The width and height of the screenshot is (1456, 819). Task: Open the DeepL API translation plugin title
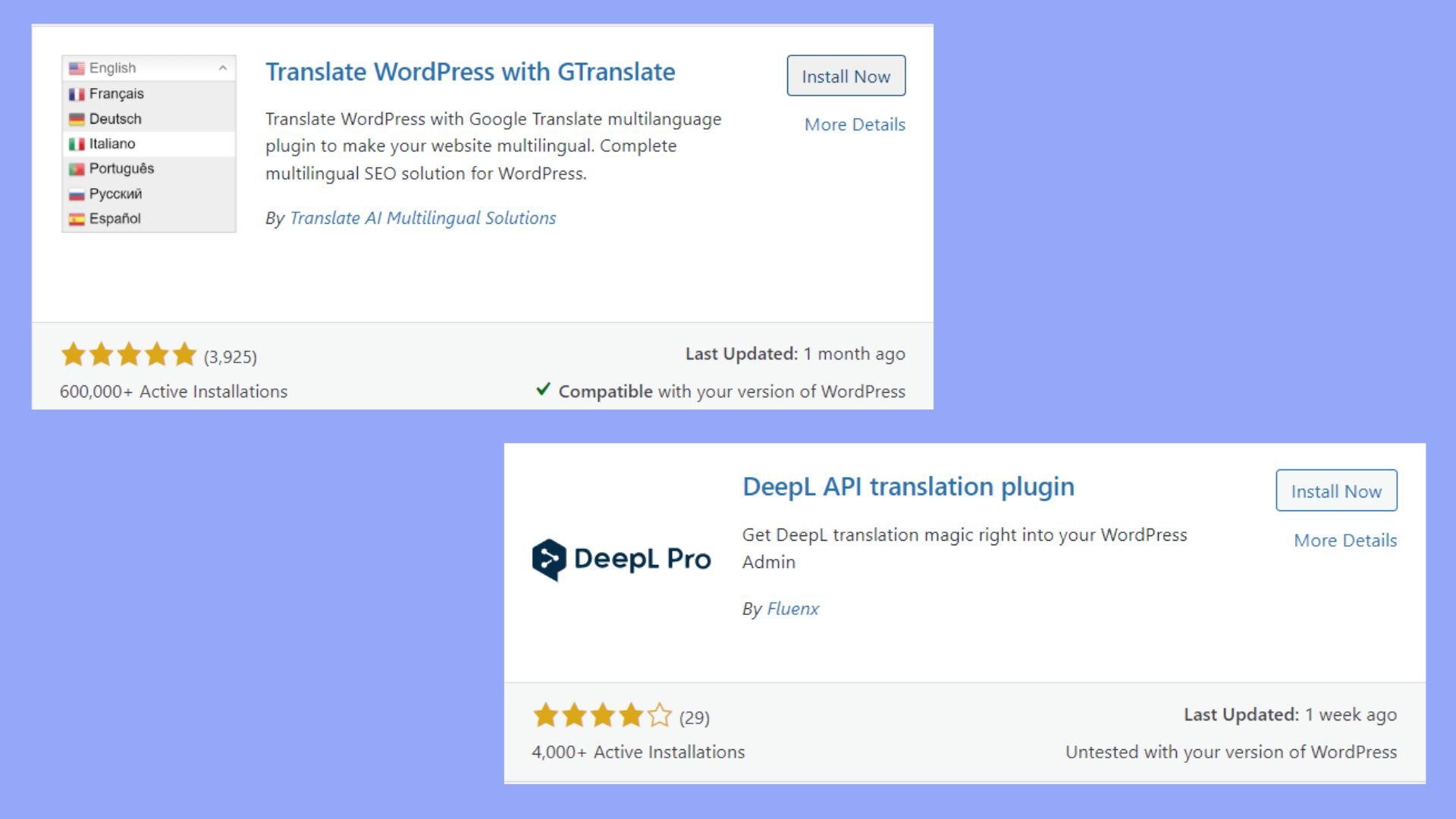pyautogui.click(x=908, y=487)
